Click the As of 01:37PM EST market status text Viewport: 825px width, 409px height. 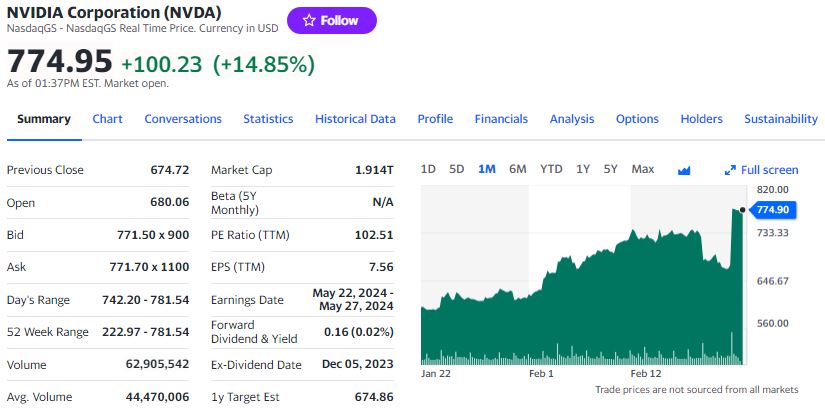click(88, 83)
